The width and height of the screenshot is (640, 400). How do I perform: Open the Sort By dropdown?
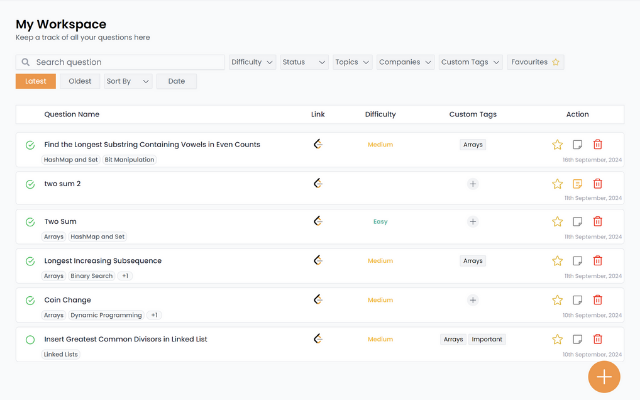point(128,81)
